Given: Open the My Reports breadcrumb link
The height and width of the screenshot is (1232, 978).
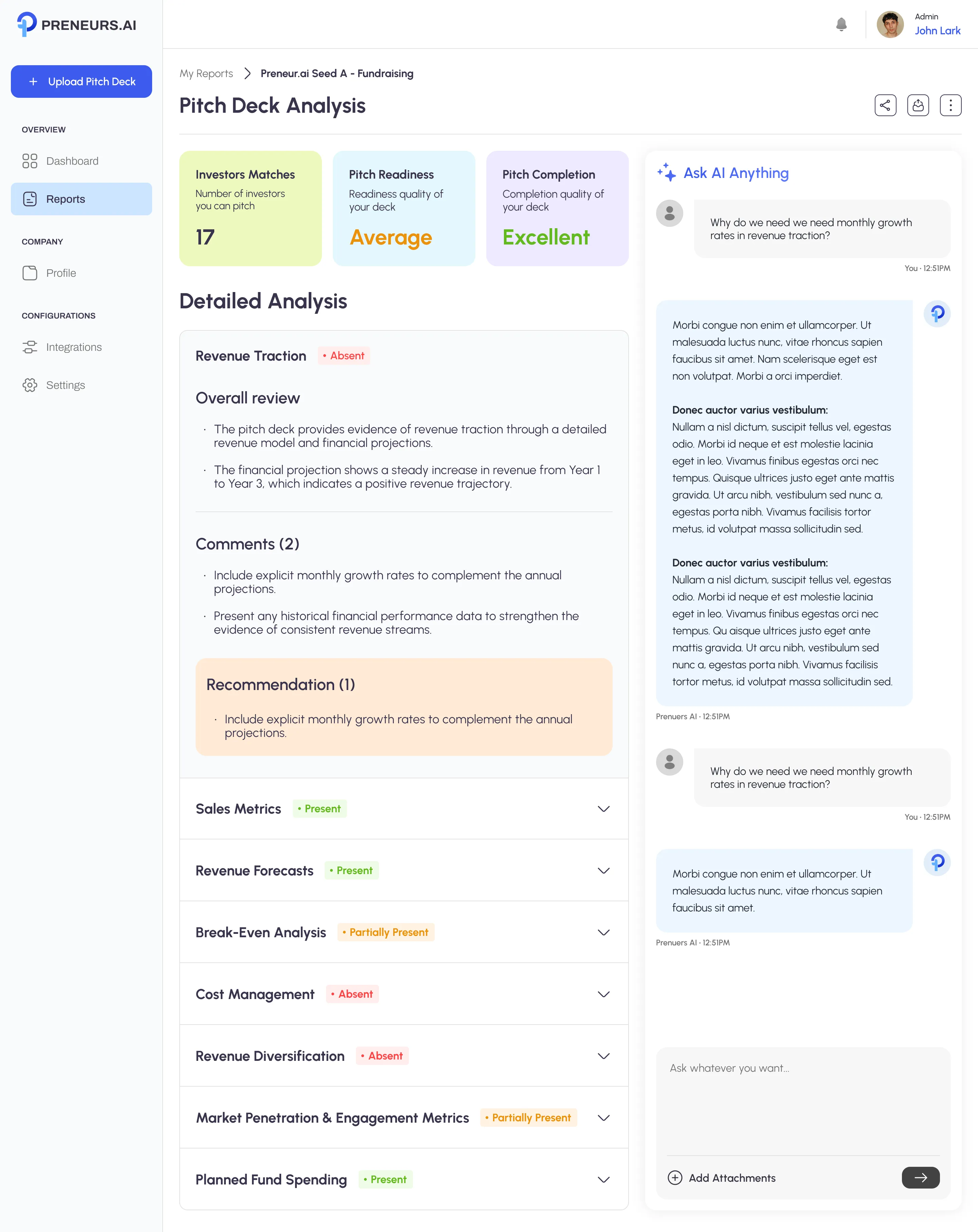Looking at the screenshot, I should (x=206, y=73).
